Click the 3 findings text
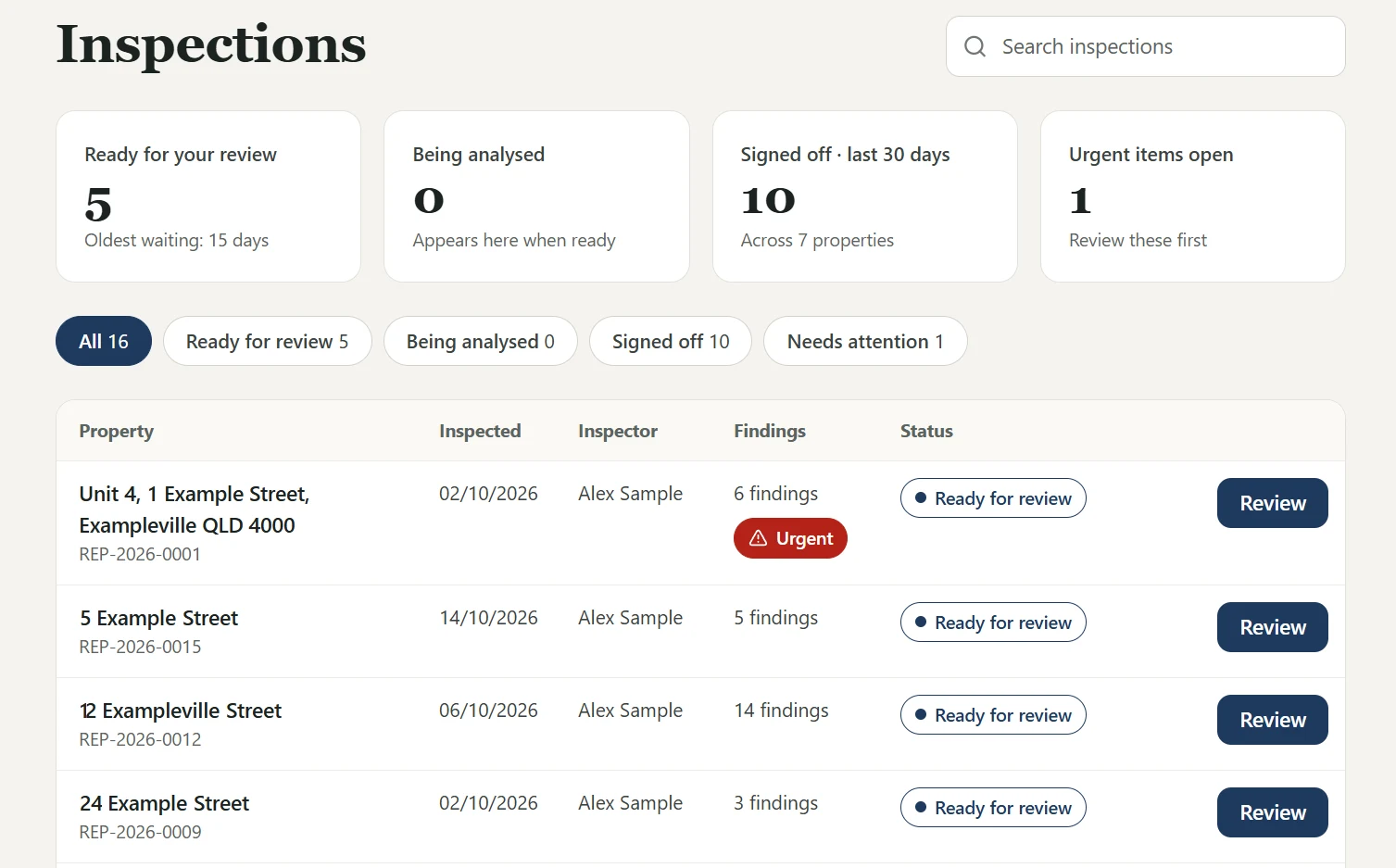The image size is (1396, 868). pyautogui.click(x=776, y=803)
